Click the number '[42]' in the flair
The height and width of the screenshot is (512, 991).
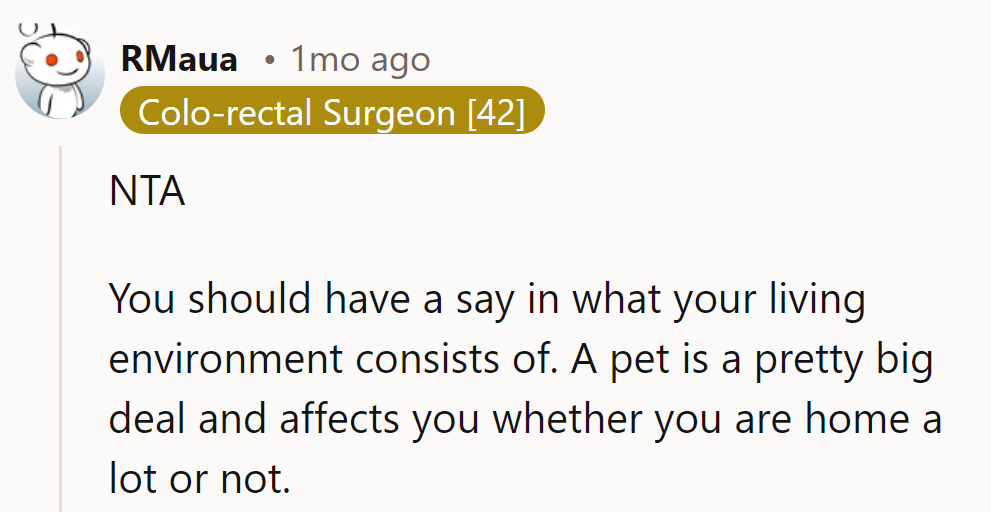pyautogui.click(x=496, y=113)
